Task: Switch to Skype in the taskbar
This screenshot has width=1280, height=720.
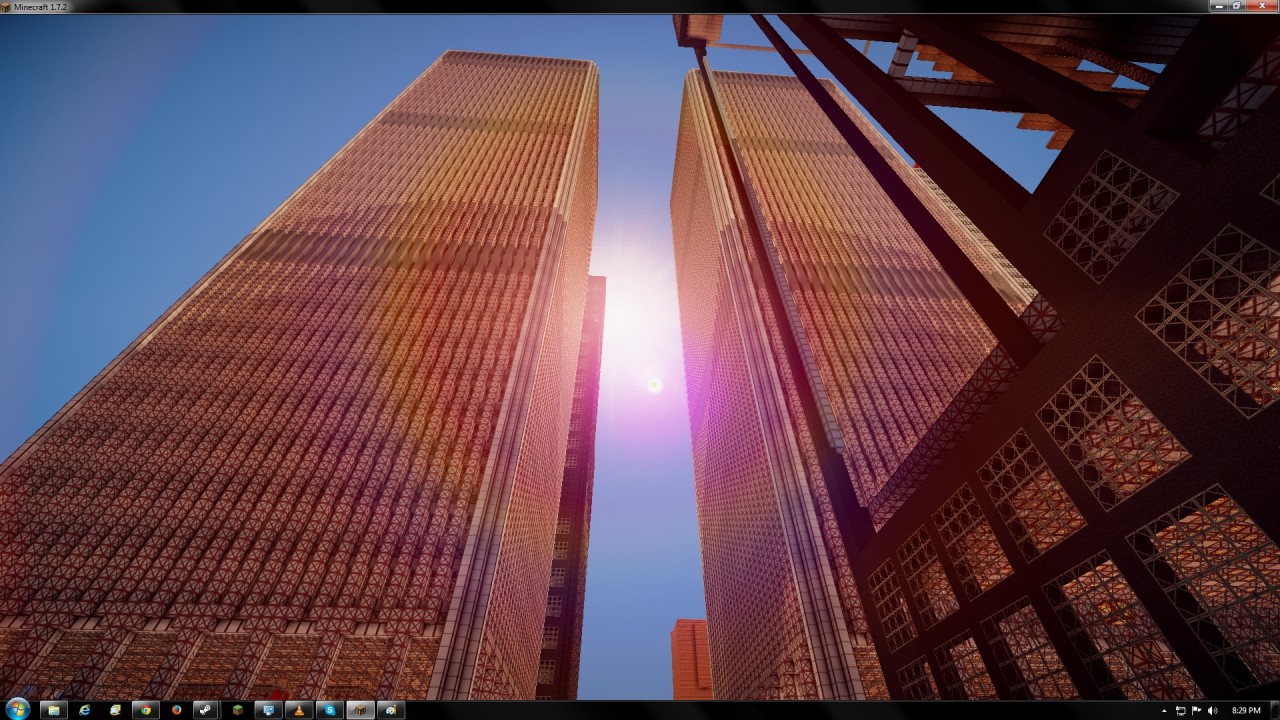Action: 329,710
